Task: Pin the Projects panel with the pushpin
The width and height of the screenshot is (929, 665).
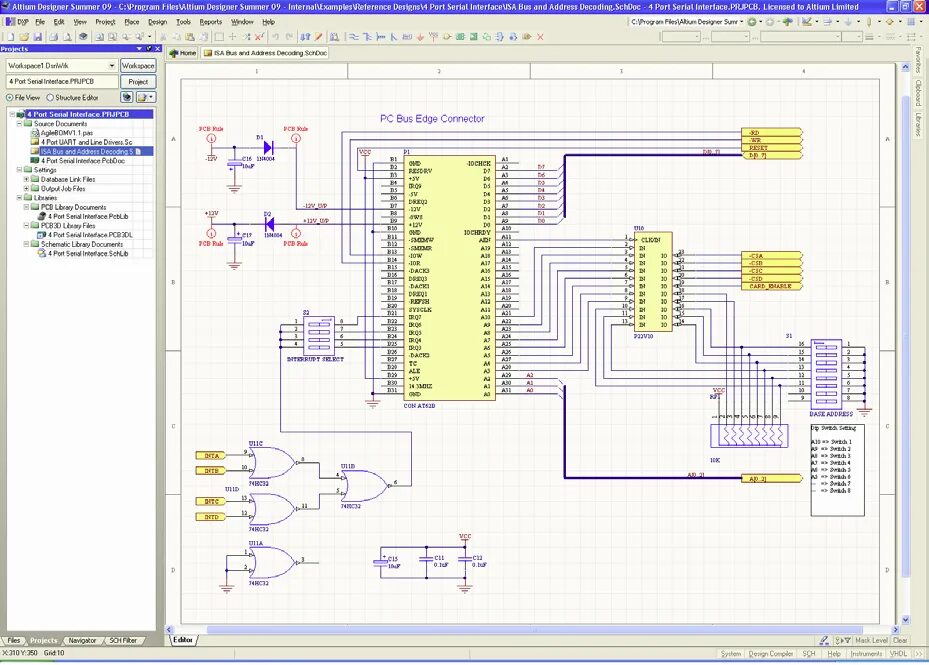Action: (149, 49)
